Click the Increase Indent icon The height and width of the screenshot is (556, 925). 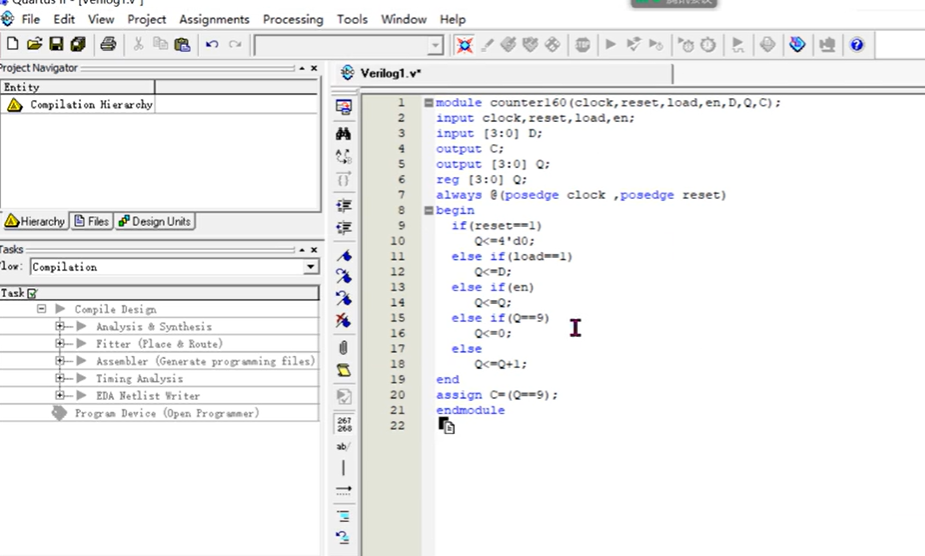click(x=343, y=205)
